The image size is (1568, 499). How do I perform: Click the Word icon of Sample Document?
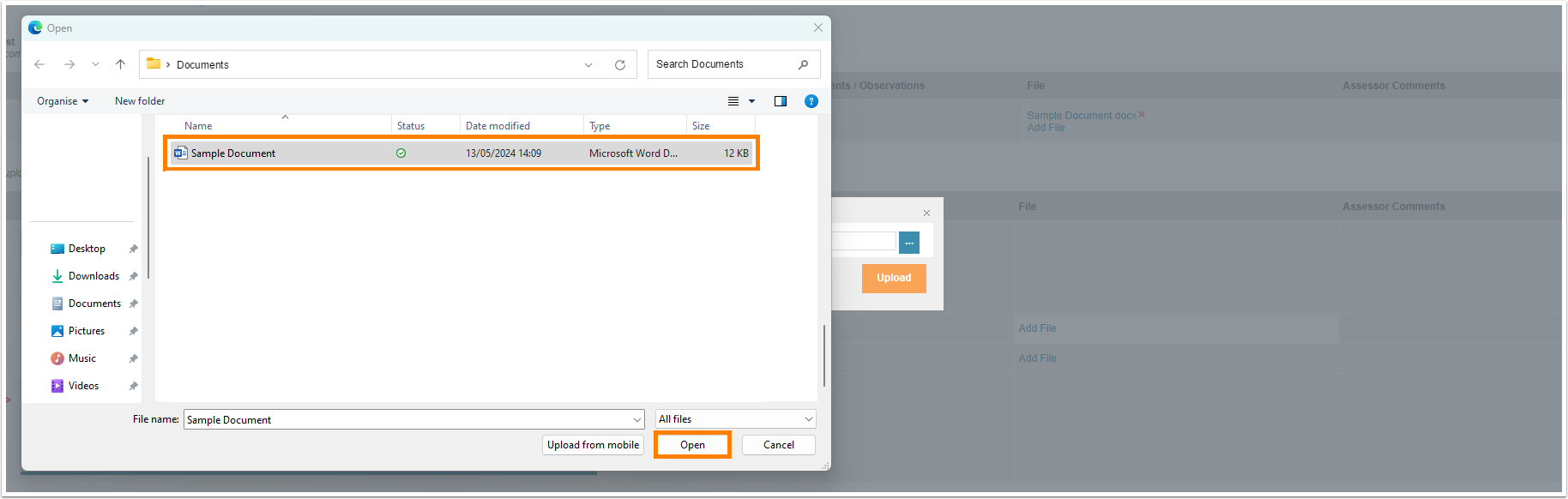[x=180, y=153]
